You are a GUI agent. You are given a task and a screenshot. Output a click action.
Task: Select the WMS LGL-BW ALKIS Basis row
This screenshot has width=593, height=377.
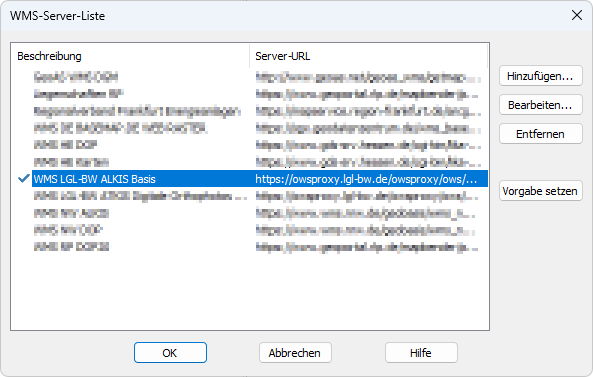(260, 178)
